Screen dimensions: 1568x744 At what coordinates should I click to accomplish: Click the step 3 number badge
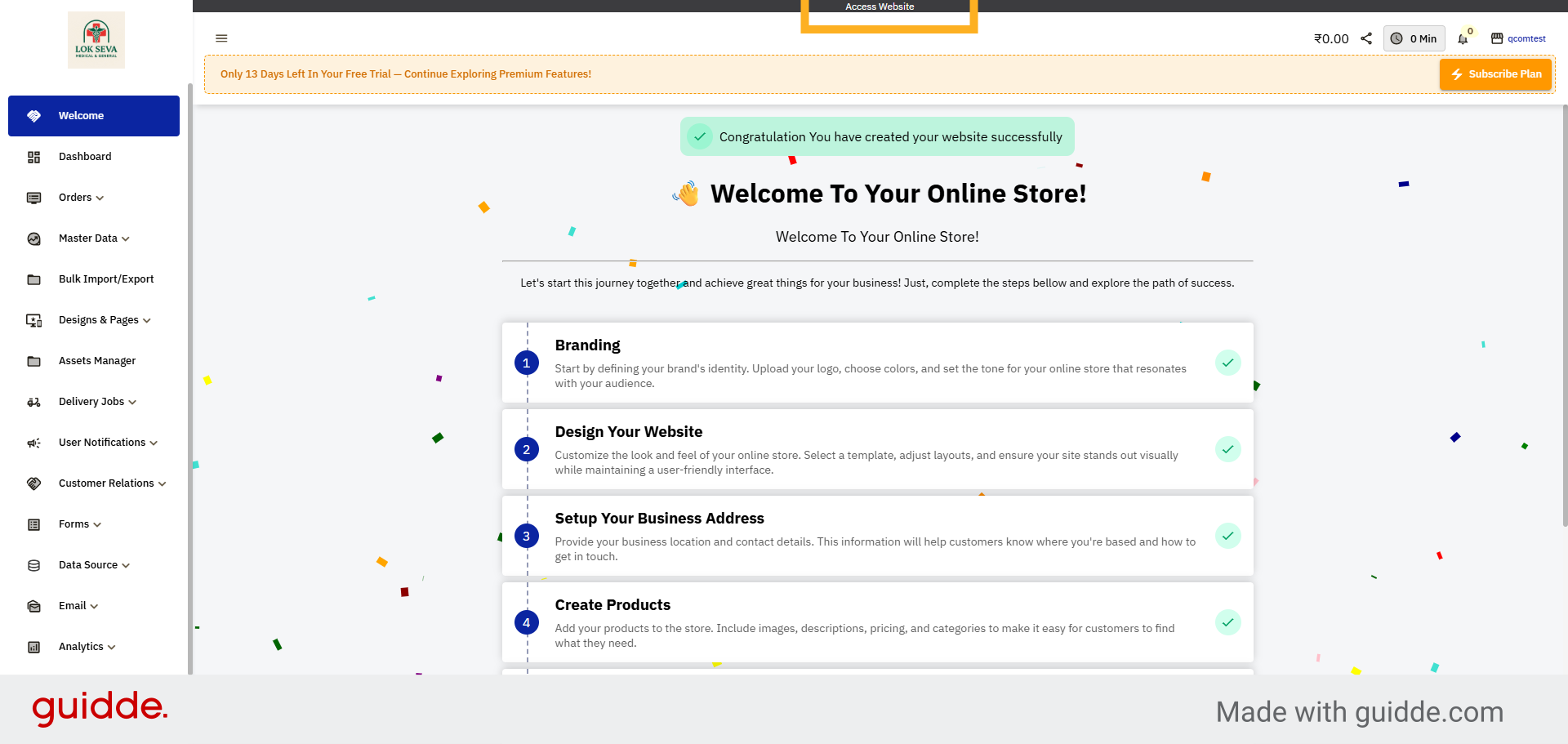527,536
